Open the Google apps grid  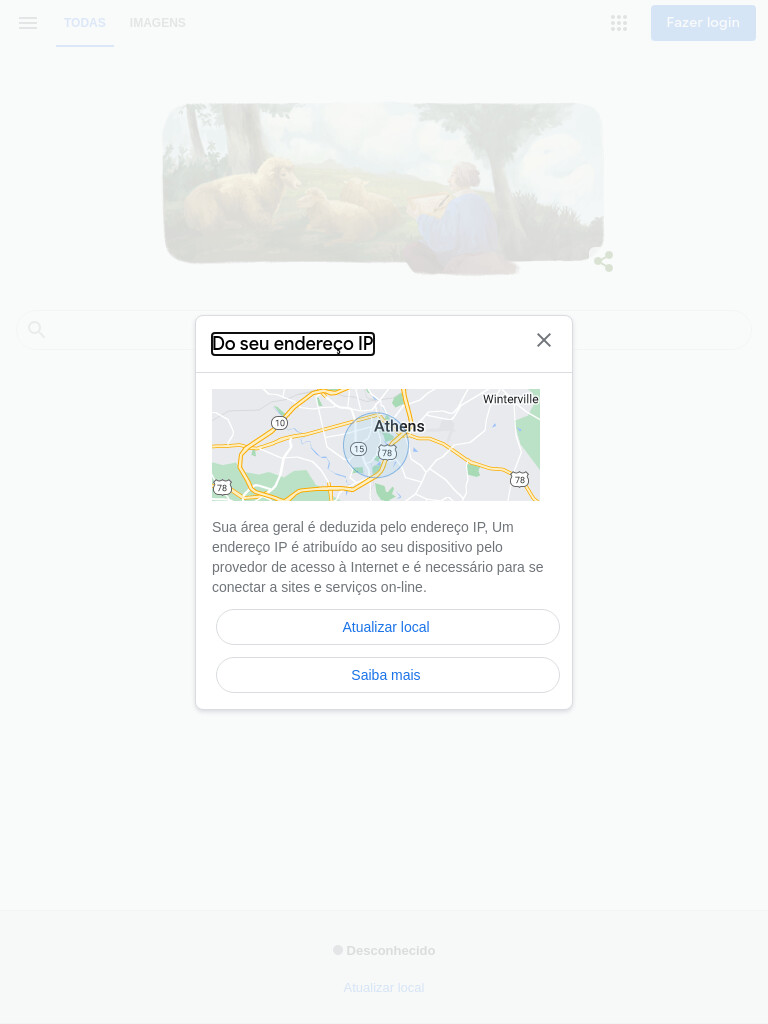[x=619, y=23]
